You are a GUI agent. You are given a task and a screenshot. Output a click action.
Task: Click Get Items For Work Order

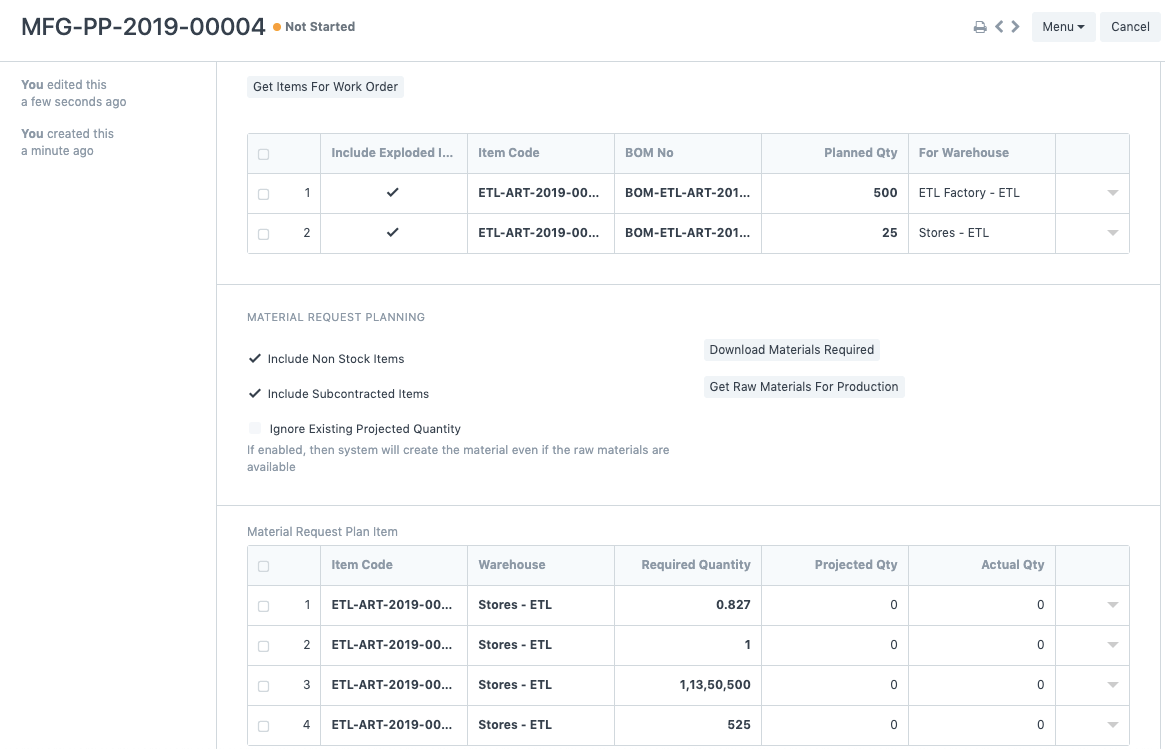(x=325, y=87)
